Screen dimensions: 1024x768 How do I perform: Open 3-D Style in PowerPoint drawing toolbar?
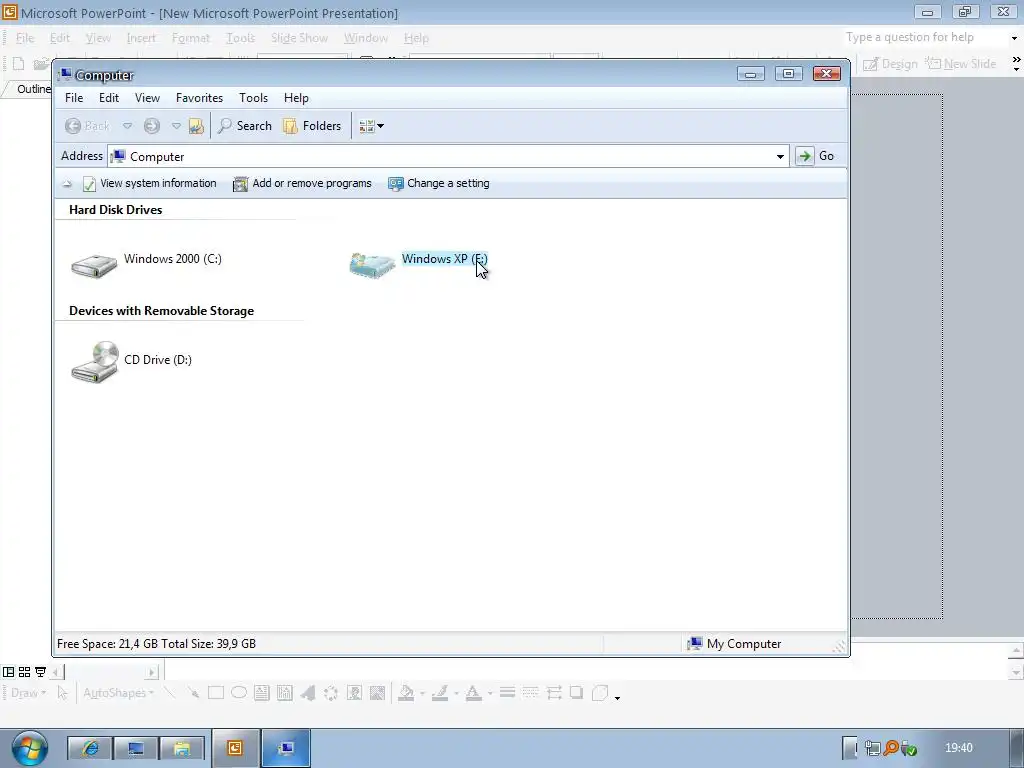pos(600,693)
